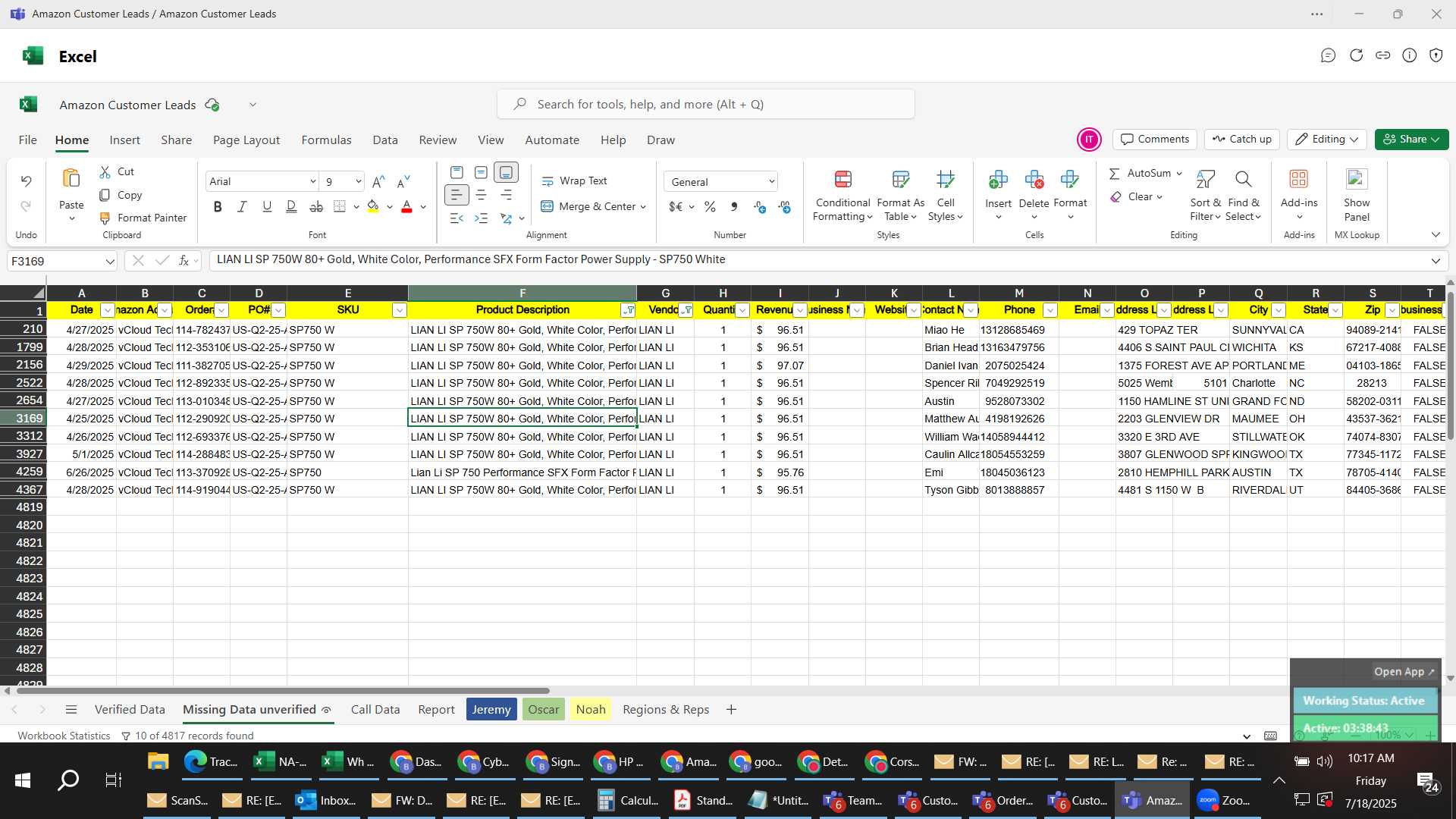Open the Insert ribbon tab
This screenshot has width=1456, height=819.
124,140
